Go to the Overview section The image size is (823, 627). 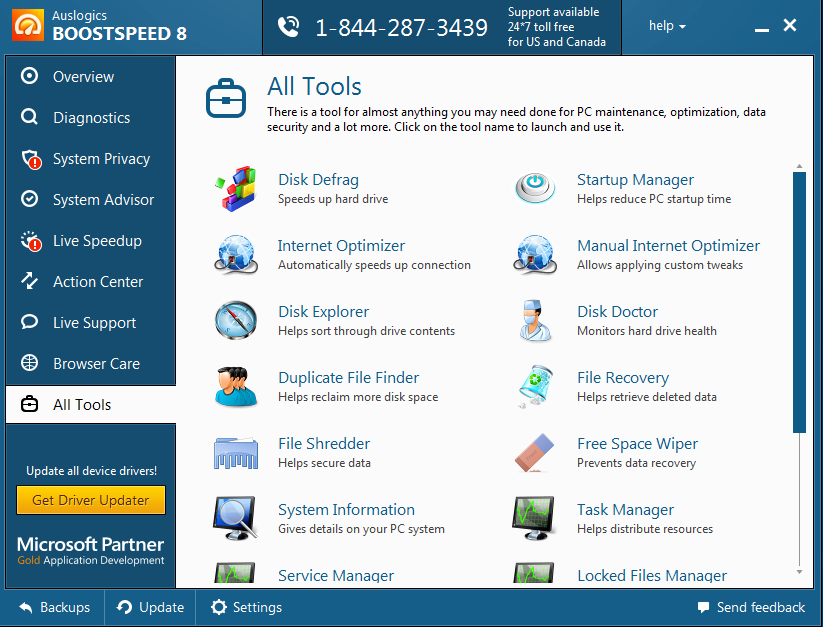[x=90, y=76]
